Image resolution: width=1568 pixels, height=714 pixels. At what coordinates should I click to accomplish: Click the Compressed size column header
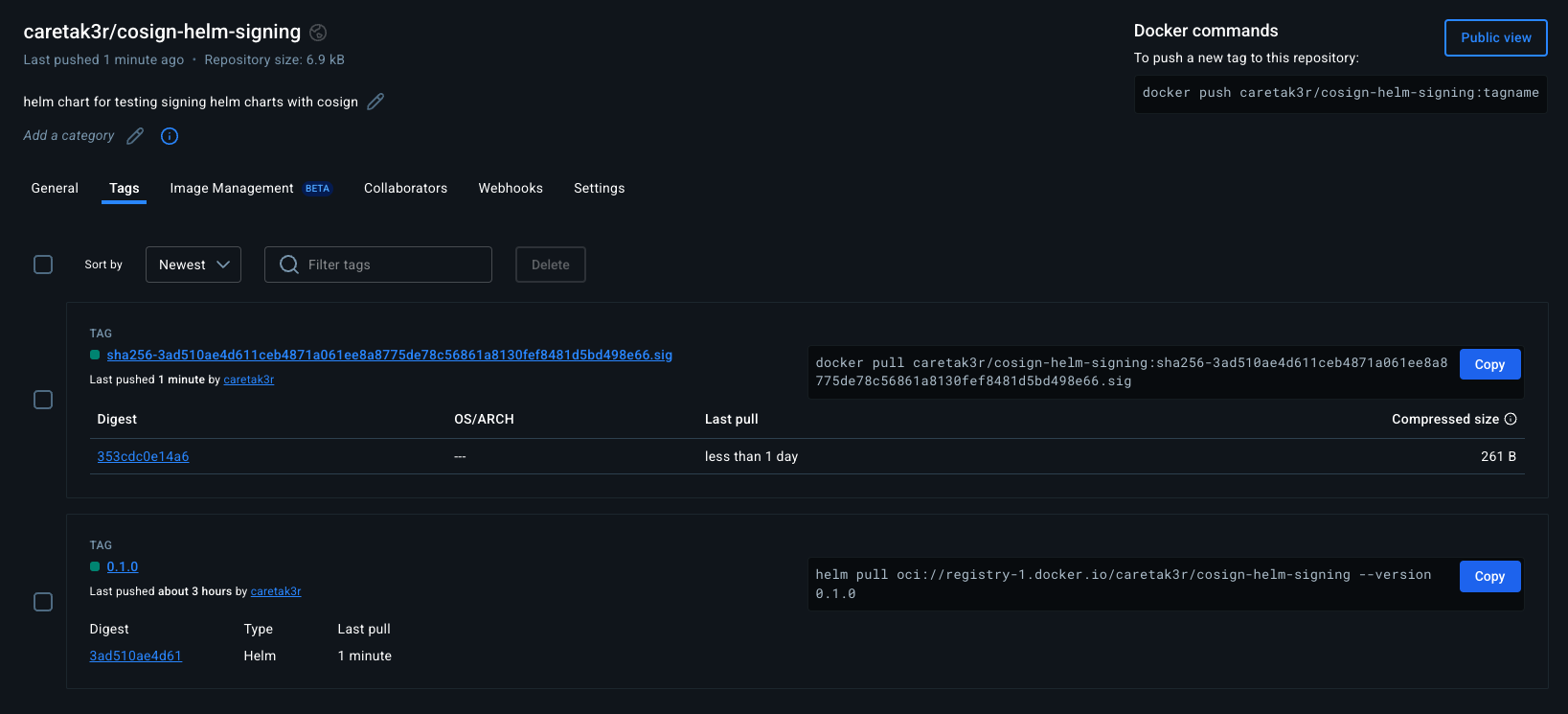1445,419
